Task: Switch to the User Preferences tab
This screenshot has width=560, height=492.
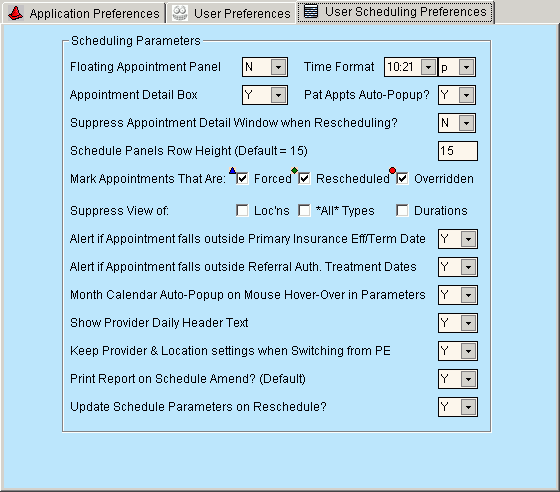Action: pos(231,13)
